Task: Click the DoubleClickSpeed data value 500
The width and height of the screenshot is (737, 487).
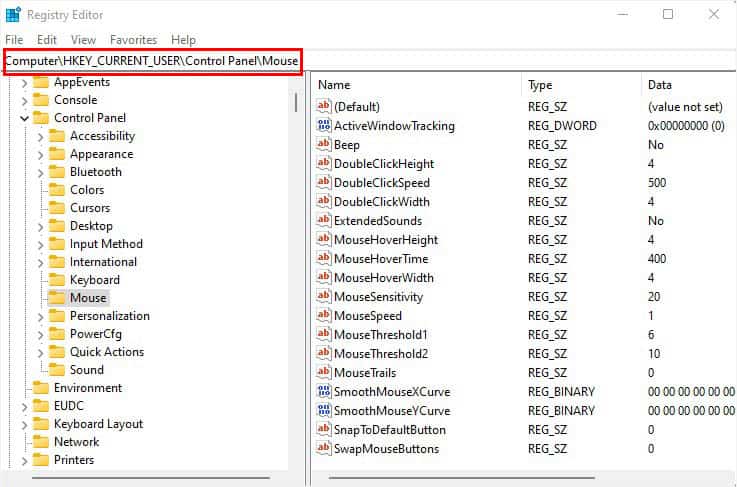Action: (657, 182)
